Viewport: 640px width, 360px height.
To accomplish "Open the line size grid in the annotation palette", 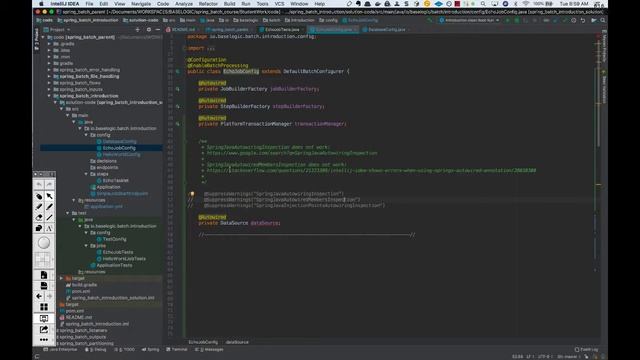I will click(42, 259).
